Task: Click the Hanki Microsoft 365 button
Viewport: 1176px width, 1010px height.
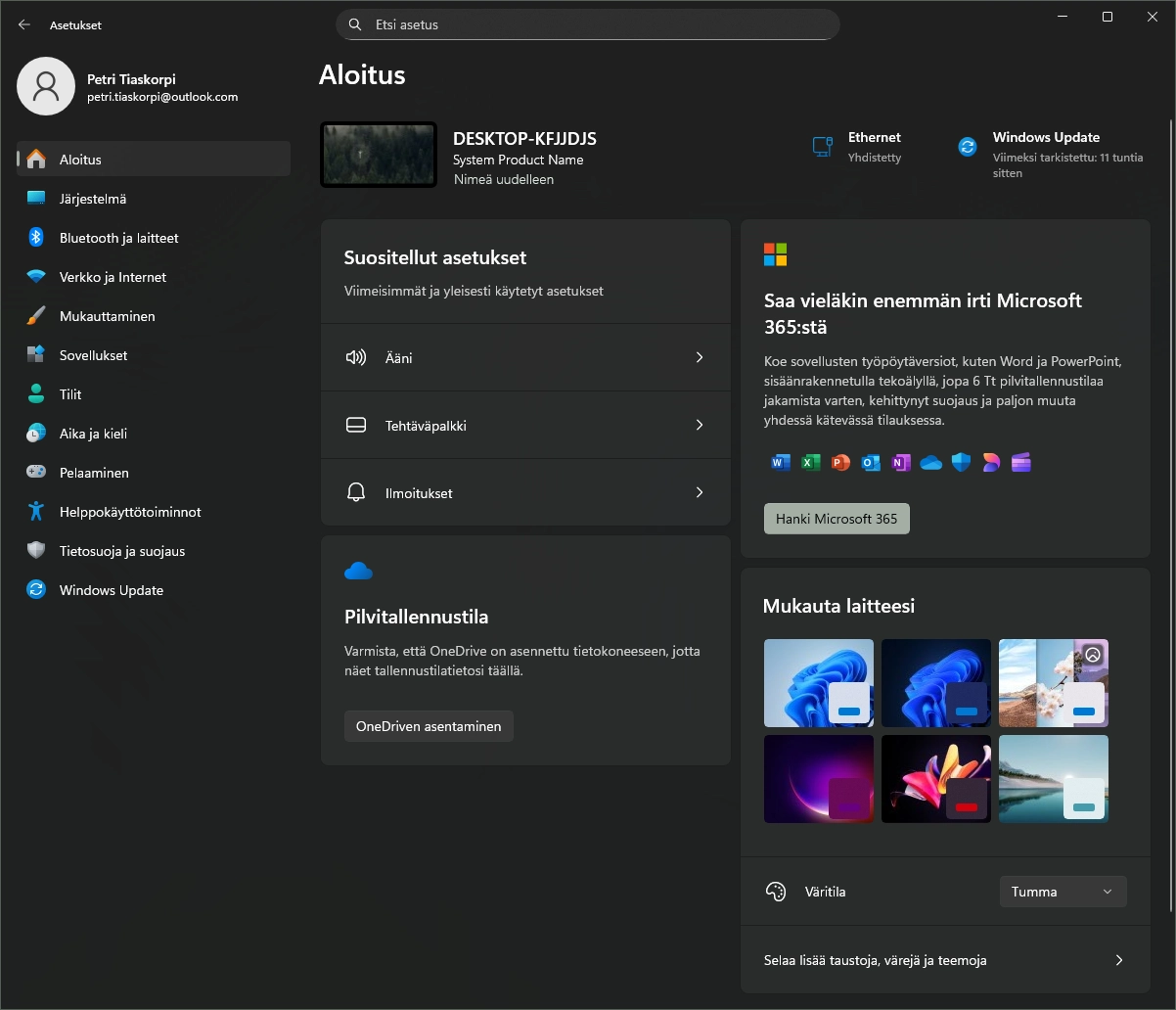Action: (x=837, y=519)
